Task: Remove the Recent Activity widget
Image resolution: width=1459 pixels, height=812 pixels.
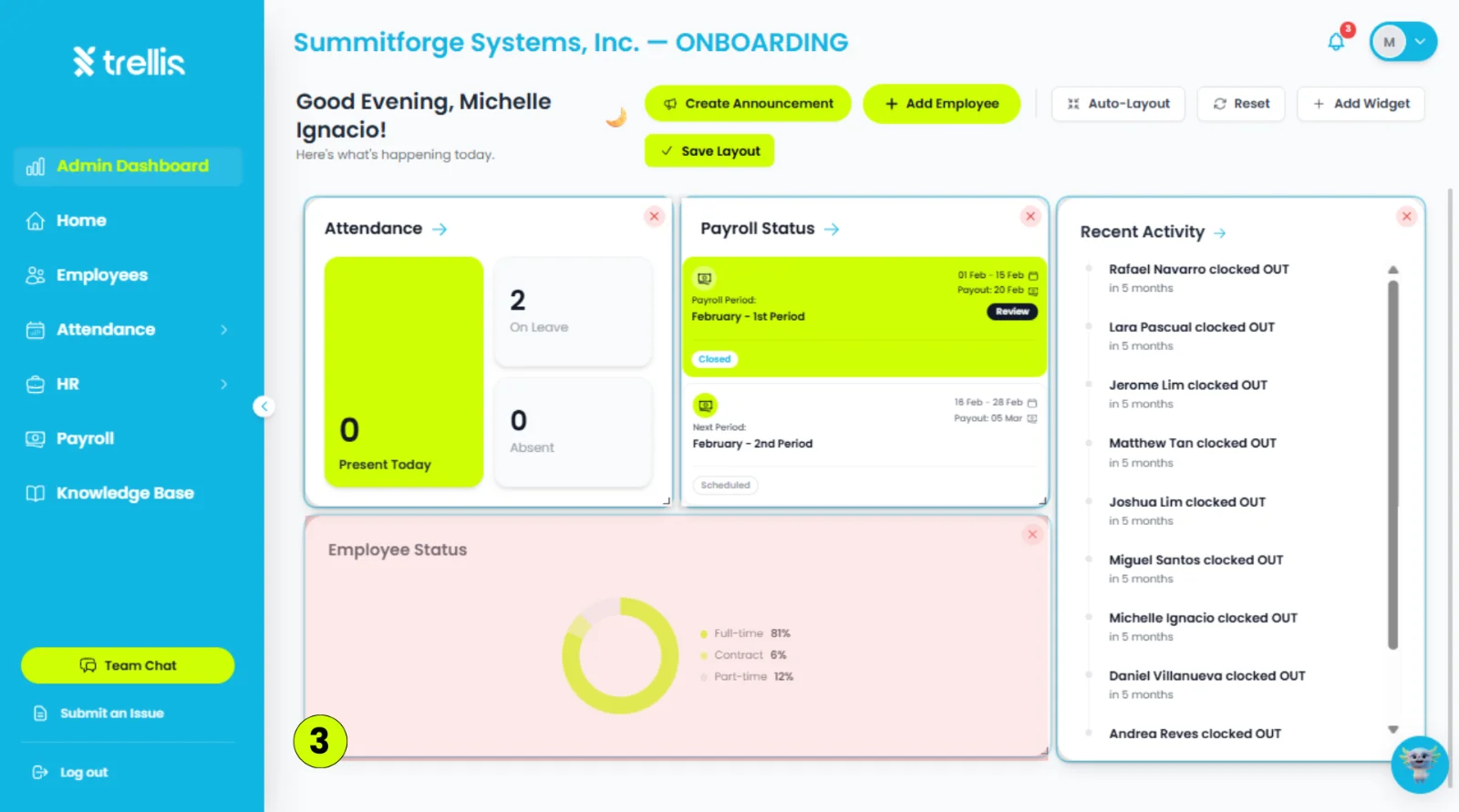Action: click(x=1407, y=216)
